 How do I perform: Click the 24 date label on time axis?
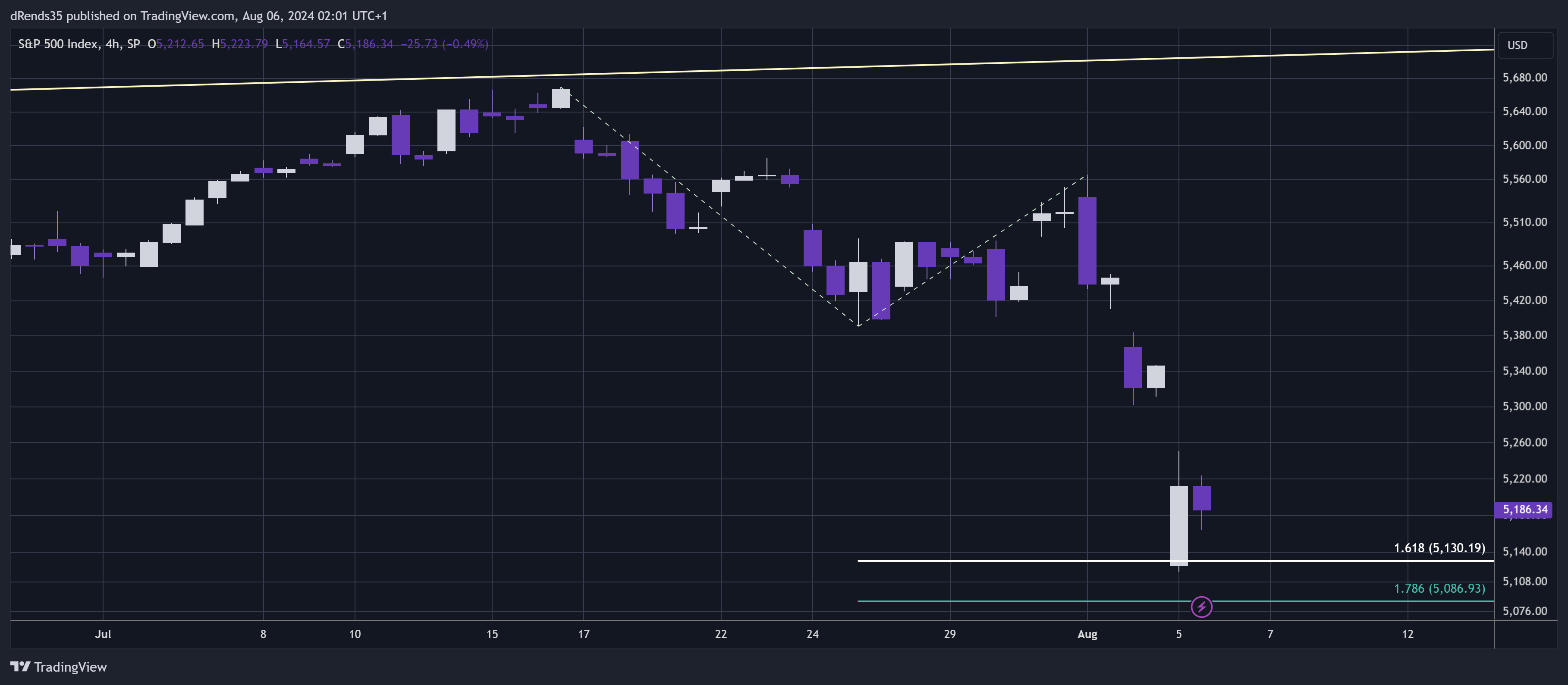click(x=812, y=634)
